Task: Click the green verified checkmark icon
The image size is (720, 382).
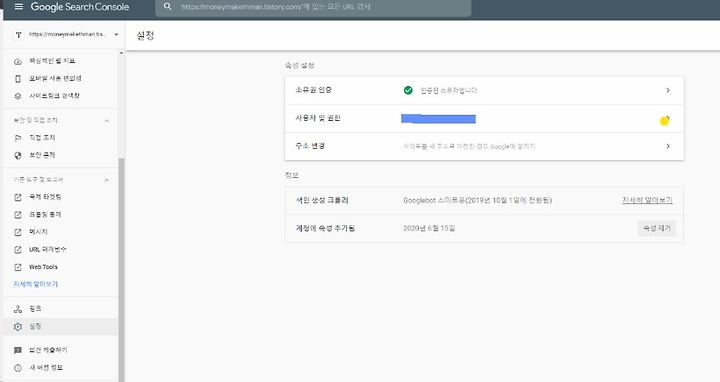Action: (x=408, y=90)
